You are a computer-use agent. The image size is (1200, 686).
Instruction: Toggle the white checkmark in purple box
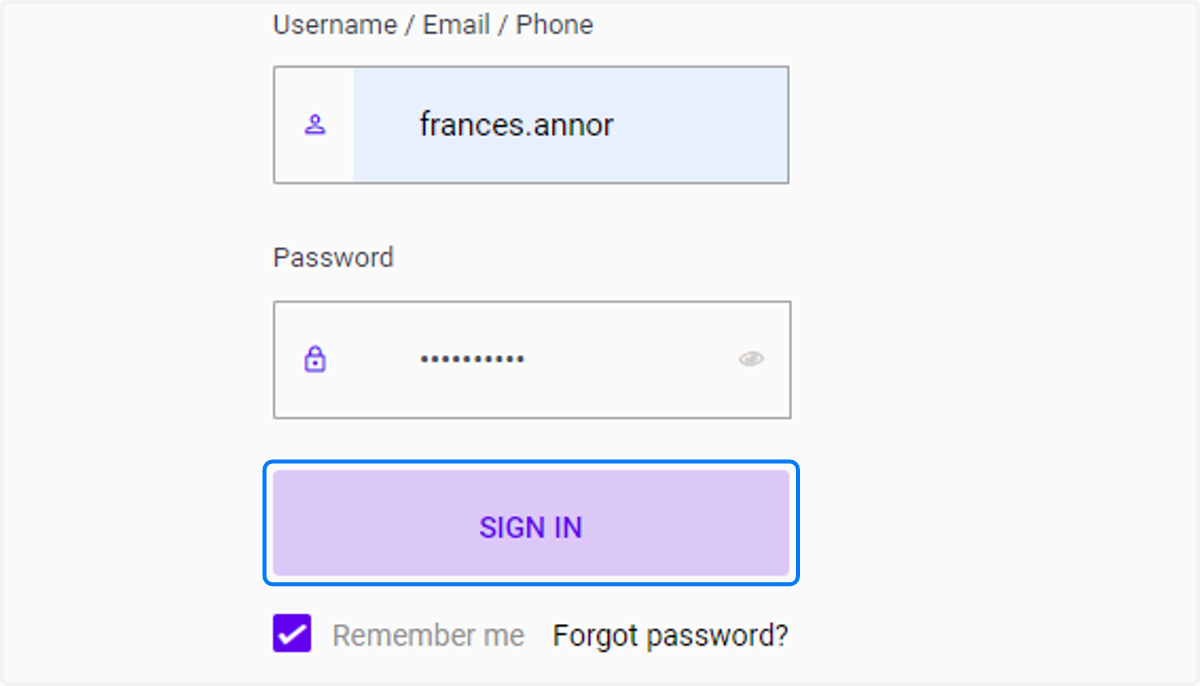[x=292, y=634]
